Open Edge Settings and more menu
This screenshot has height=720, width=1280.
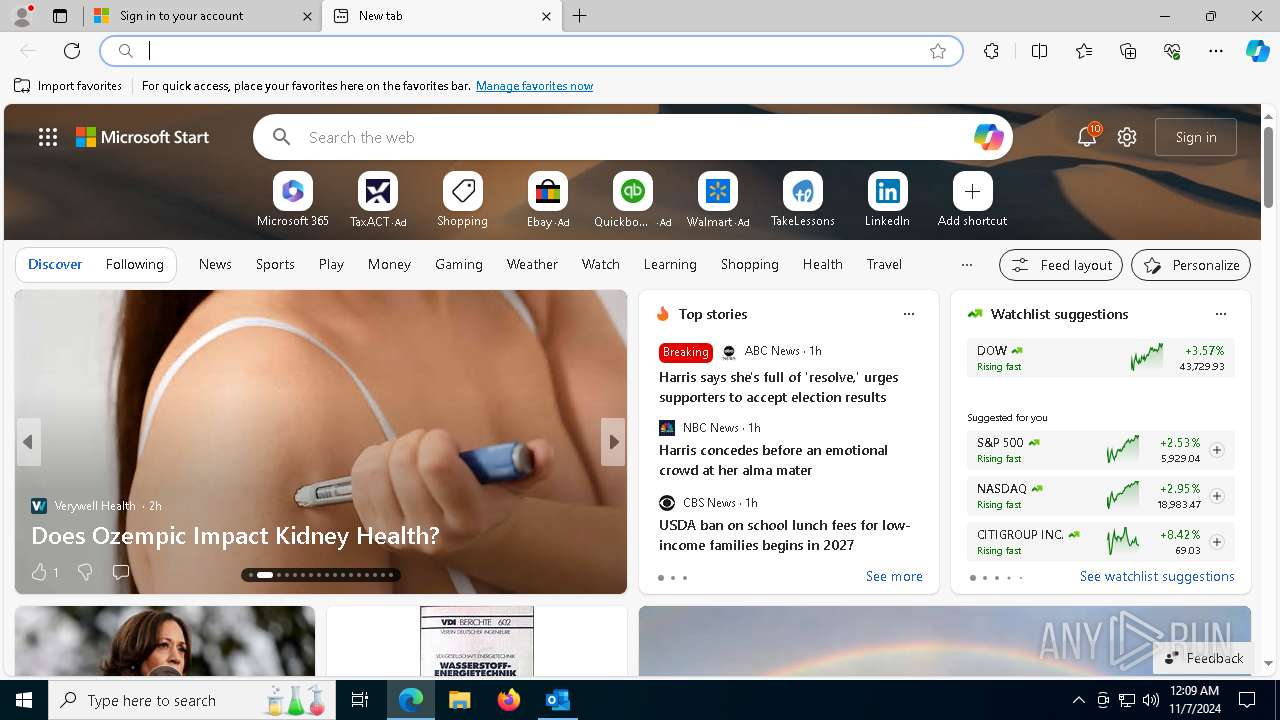[1216, 51]
